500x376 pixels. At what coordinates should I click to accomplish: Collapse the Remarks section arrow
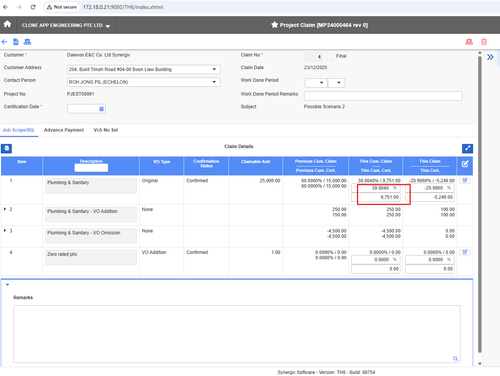click(7, 285)
